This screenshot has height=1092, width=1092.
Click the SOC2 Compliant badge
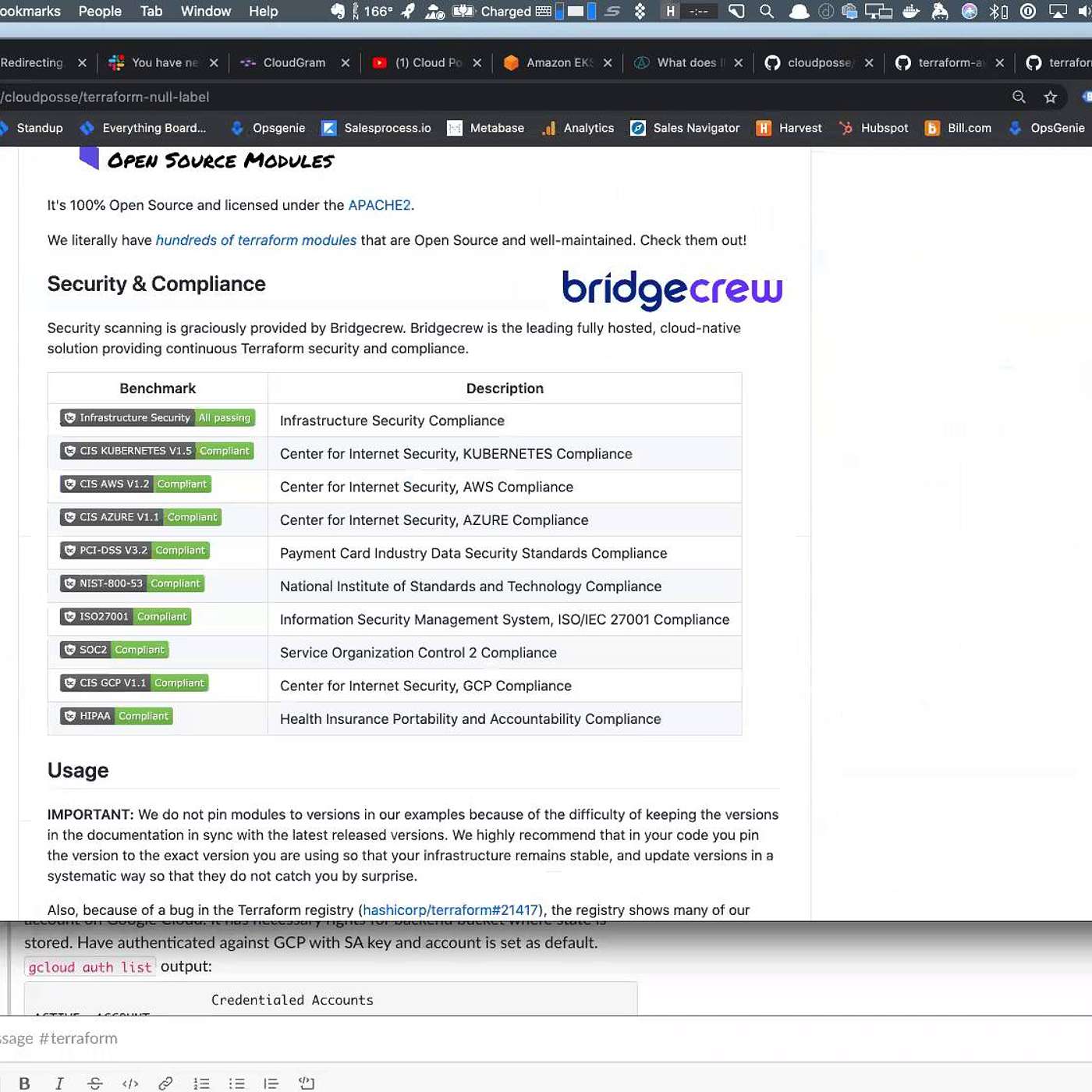115,650
